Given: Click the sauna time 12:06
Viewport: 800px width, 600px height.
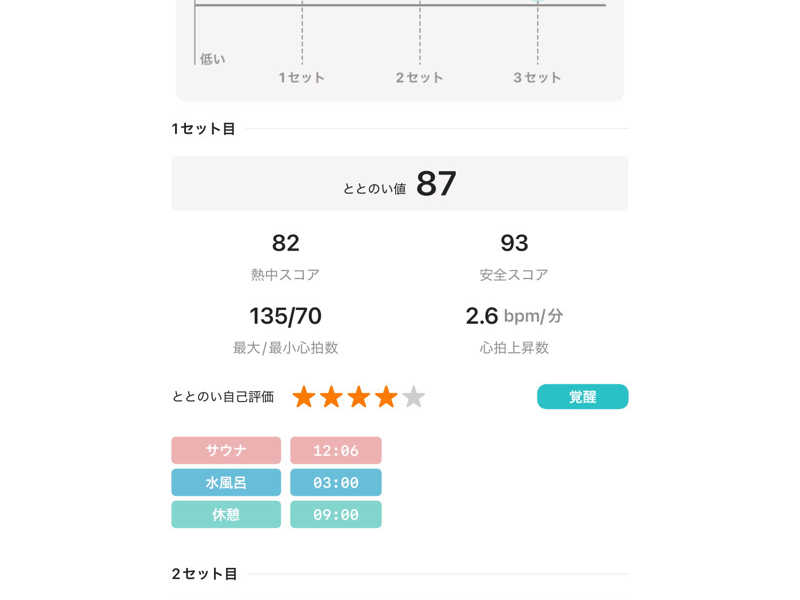Looking at the screenshot, I should [336, 450].
